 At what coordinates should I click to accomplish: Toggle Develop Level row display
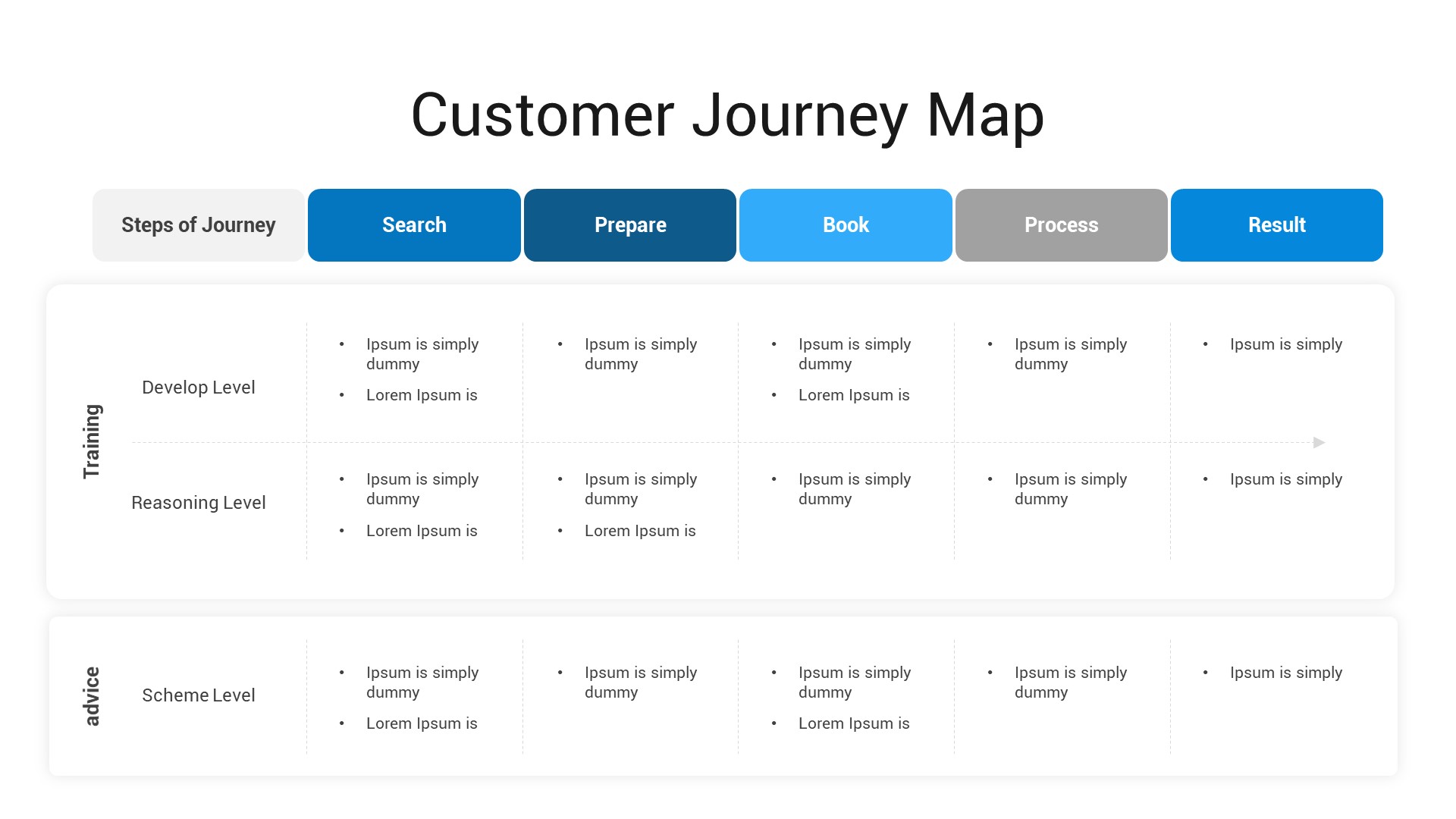pyautogui.click(x=199, y=386)
